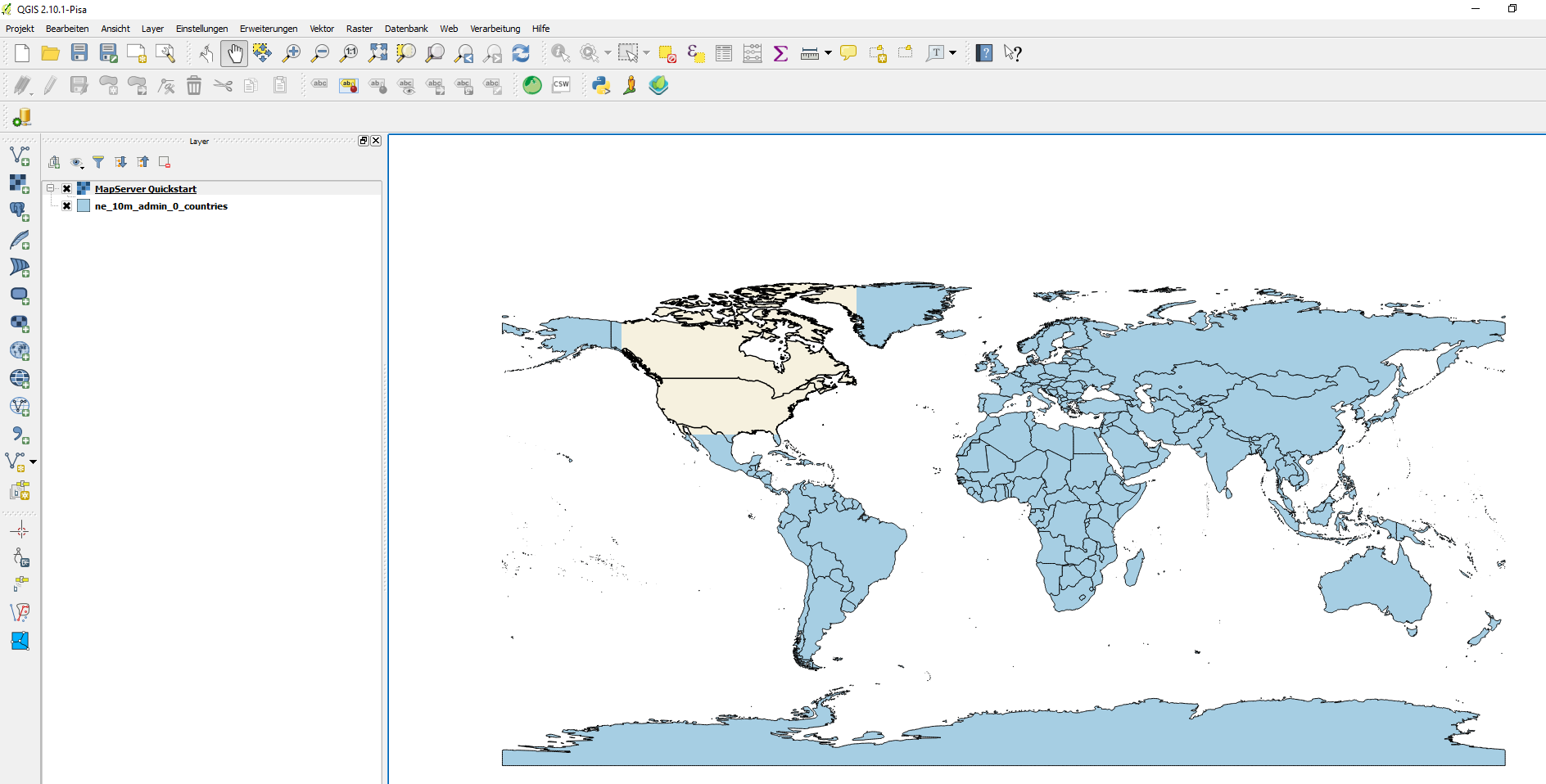This screenshot has width=1546, height=784.
Task: Open the Projekt menu
Action: (20, 29)
